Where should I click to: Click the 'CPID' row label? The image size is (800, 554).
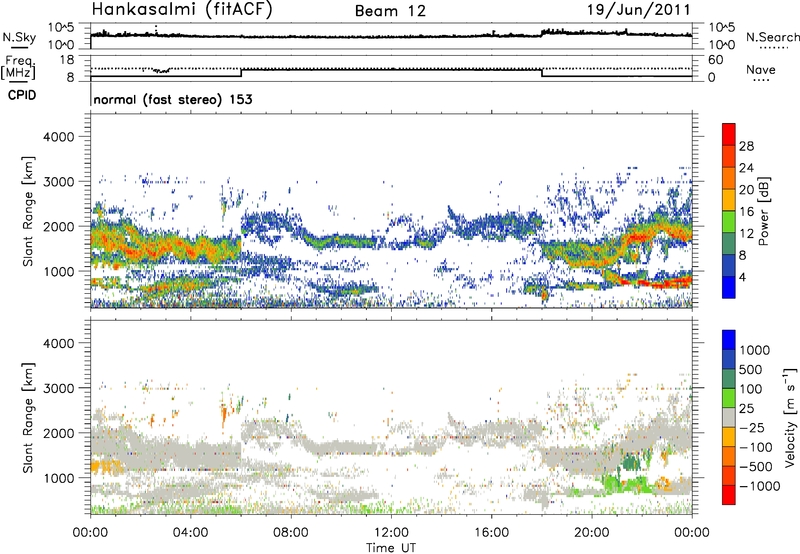point(22,95)
